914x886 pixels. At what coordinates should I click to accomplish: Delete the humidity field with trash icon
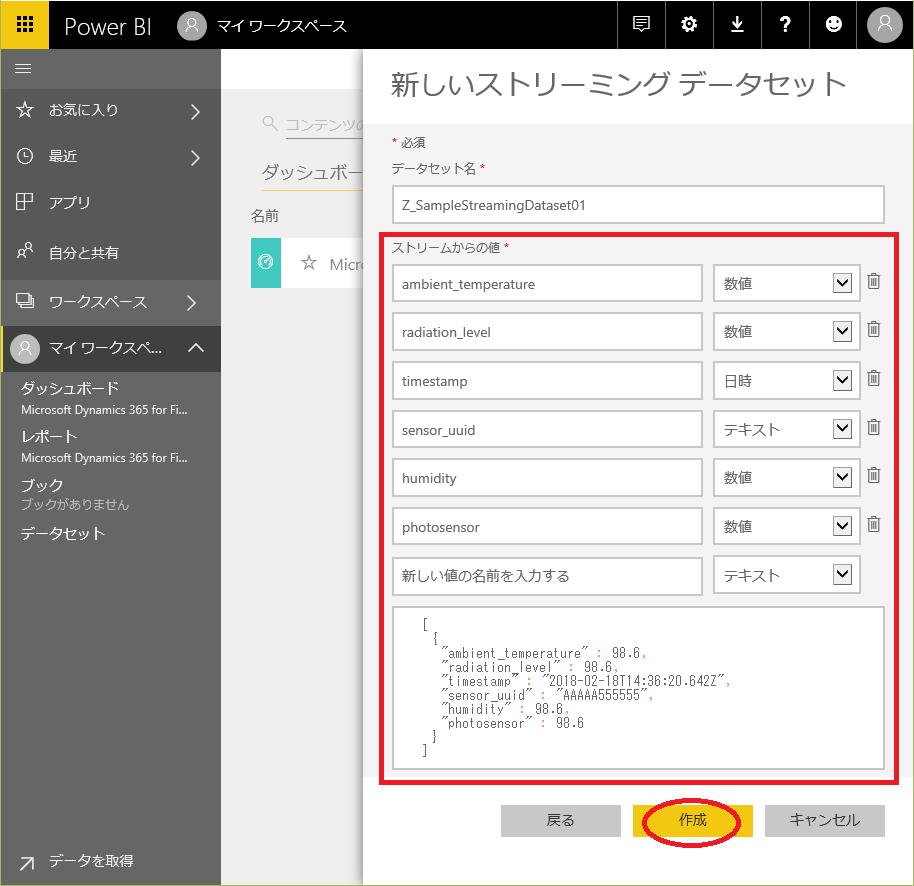(873, 476)
